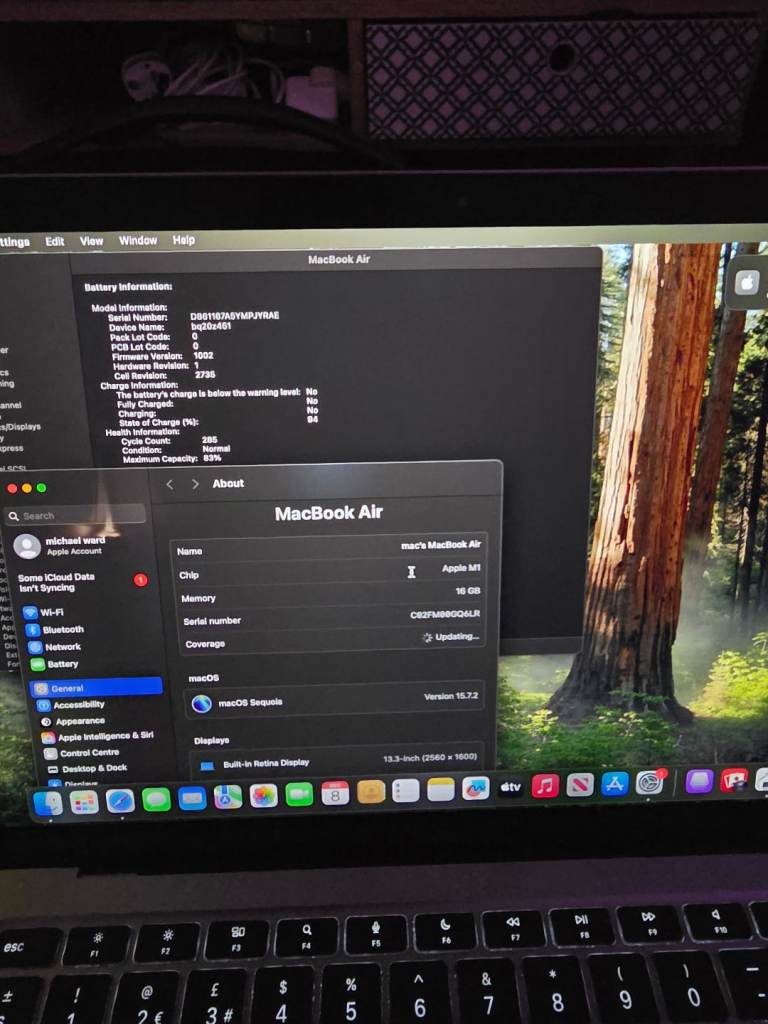Click the battery Device Name bq20z451
Image resolution: width=768 pixels, height=1024 pixels.
point(211,326)
